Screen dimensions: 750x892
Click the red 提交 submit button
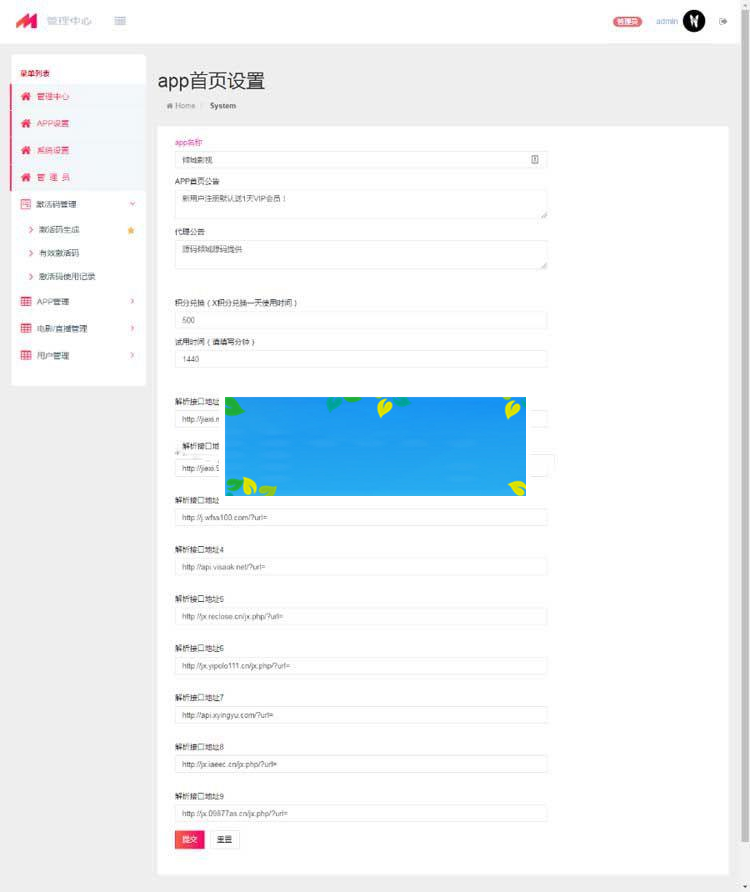point(189,839)
